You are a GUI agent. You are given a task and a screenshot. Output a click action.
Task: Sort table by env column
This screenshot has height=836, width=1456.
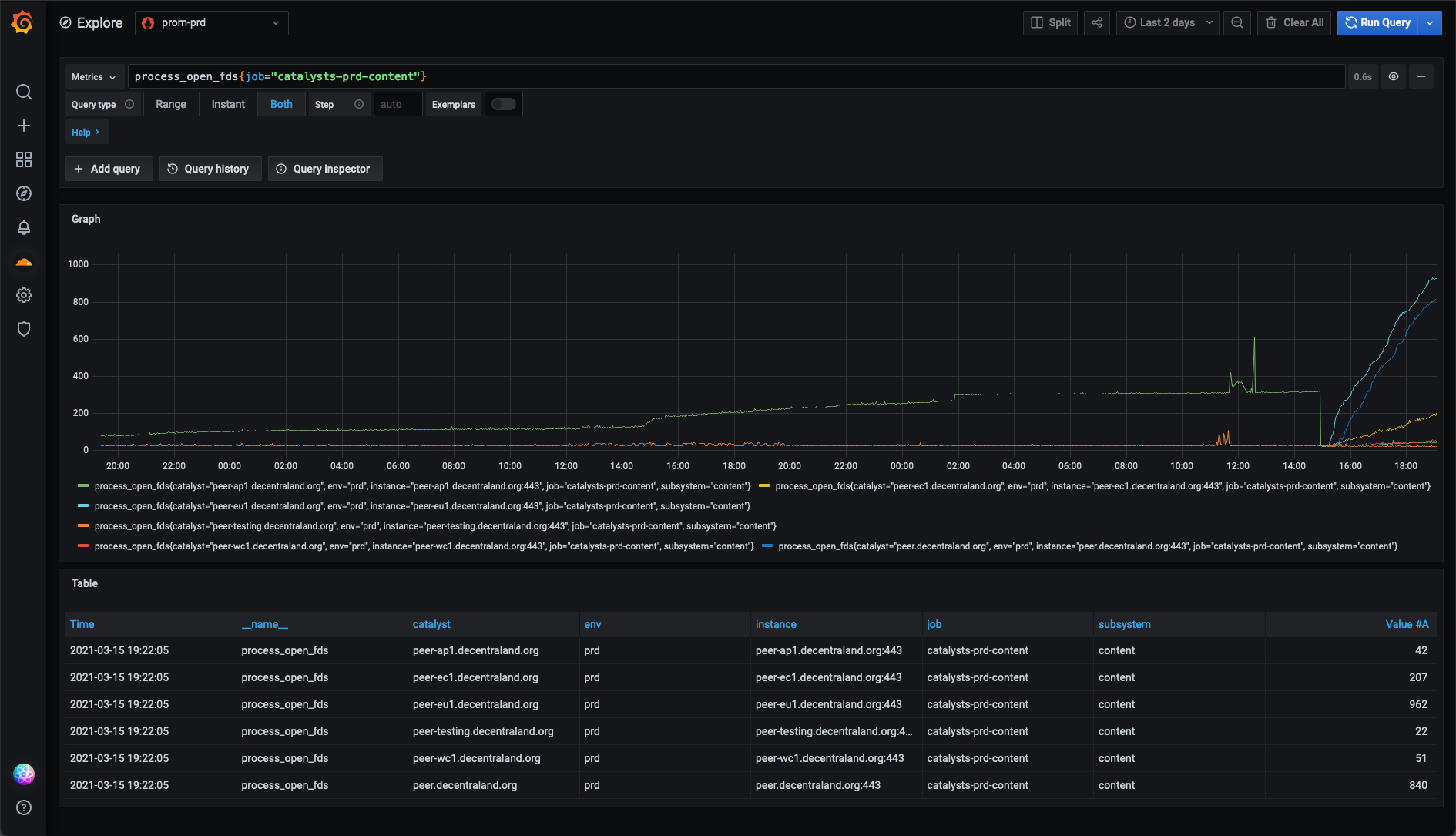click(592, 624)
